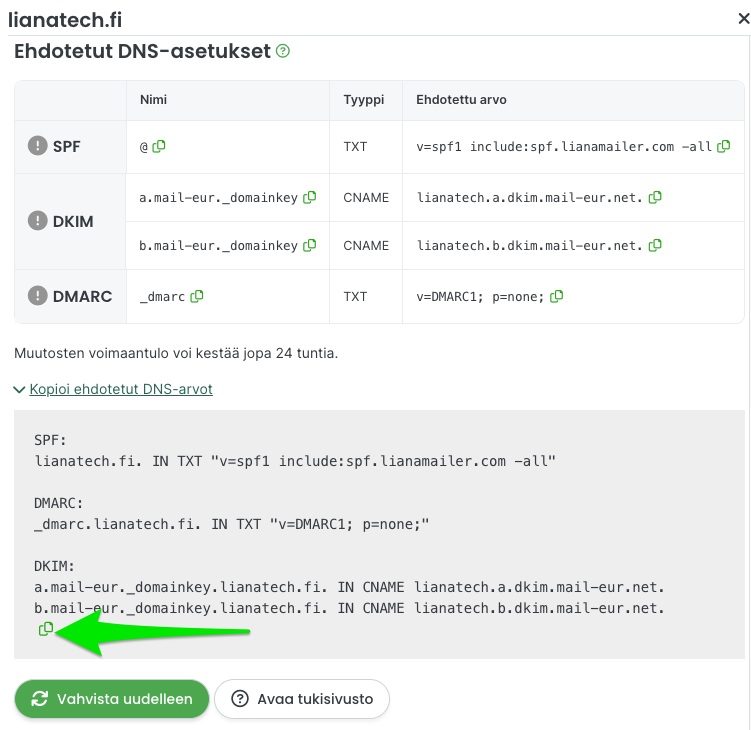Click the b.mail-eur._domainkey.lianatech.fi. CNAME line
The height and width of the screenshot is (730, 751).
point(350,608)
